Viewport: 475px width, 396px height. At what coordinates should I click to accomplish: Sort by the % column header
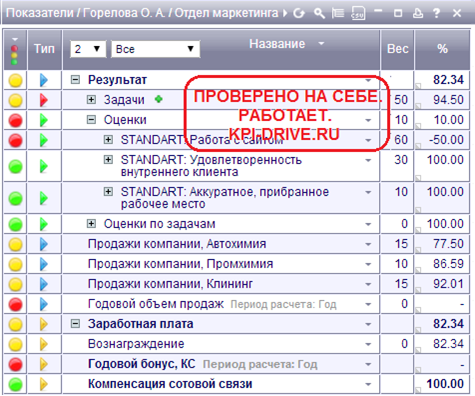(442, 49)
